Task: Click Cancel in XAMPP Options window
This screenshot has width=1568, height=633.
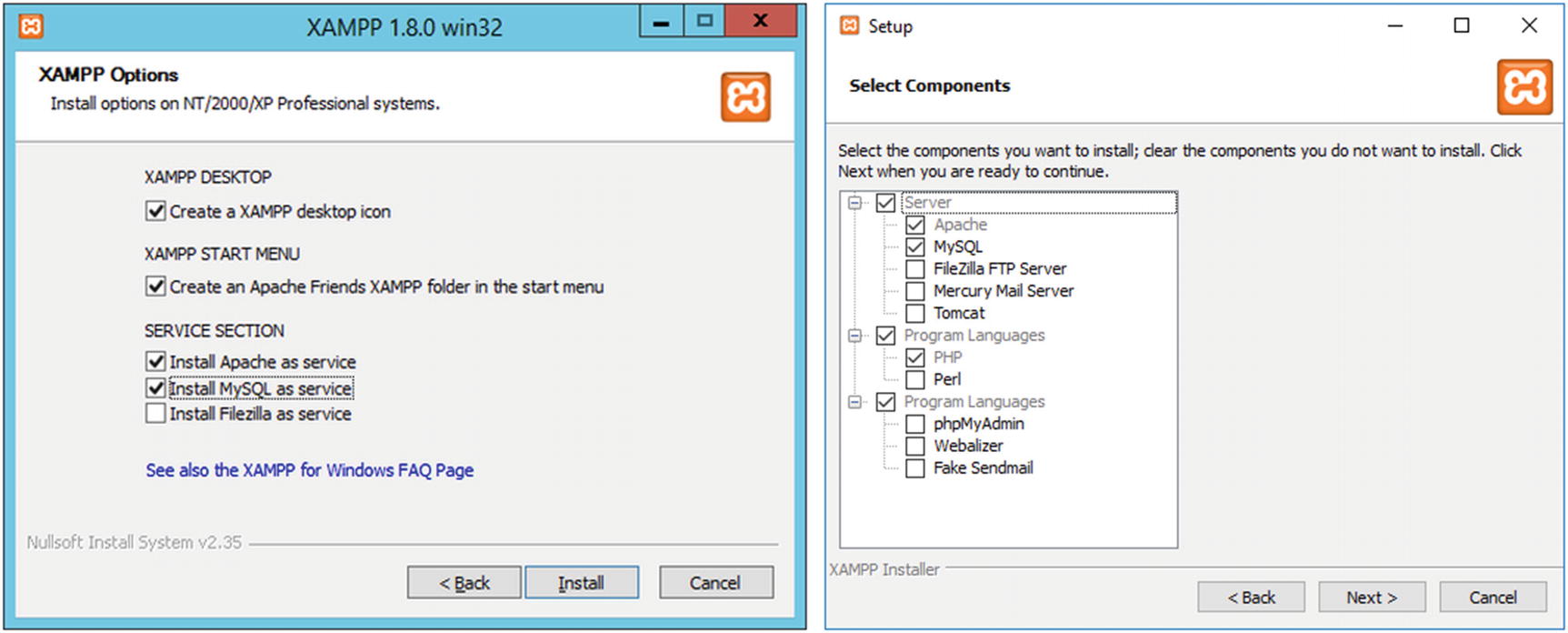Action: click(715, 583)
